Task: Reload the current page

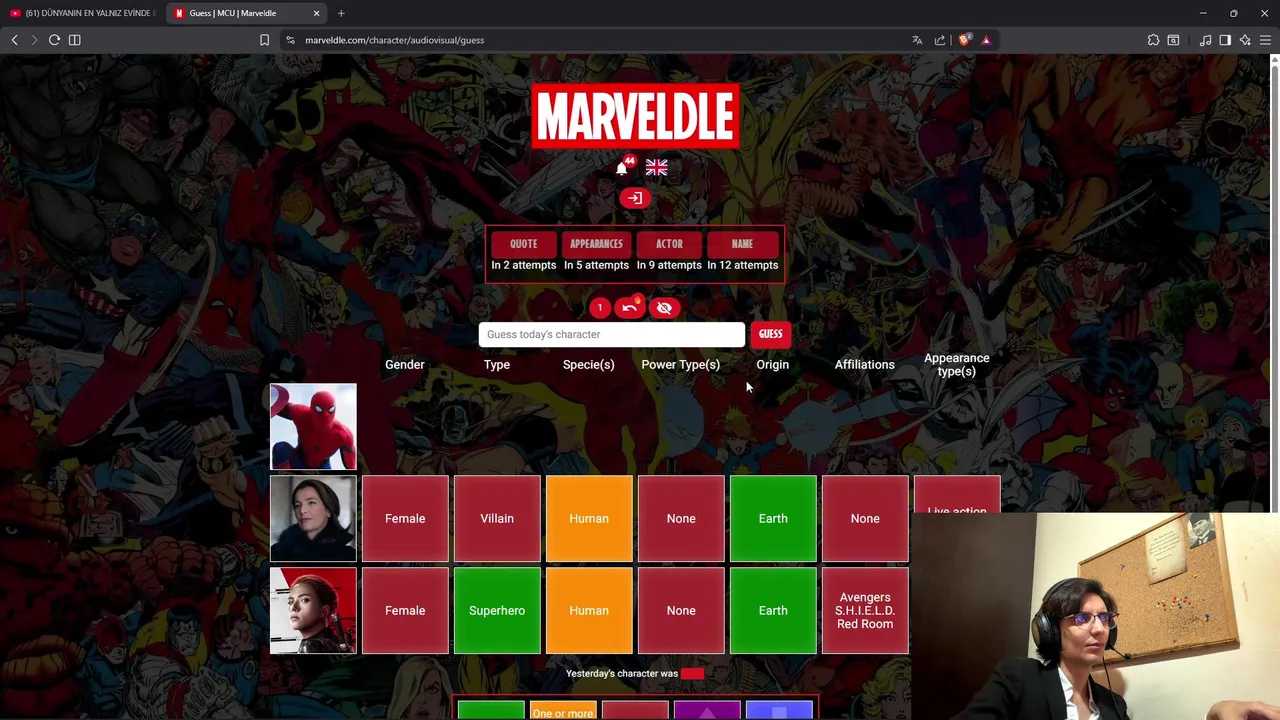Action: pos(54,40)
